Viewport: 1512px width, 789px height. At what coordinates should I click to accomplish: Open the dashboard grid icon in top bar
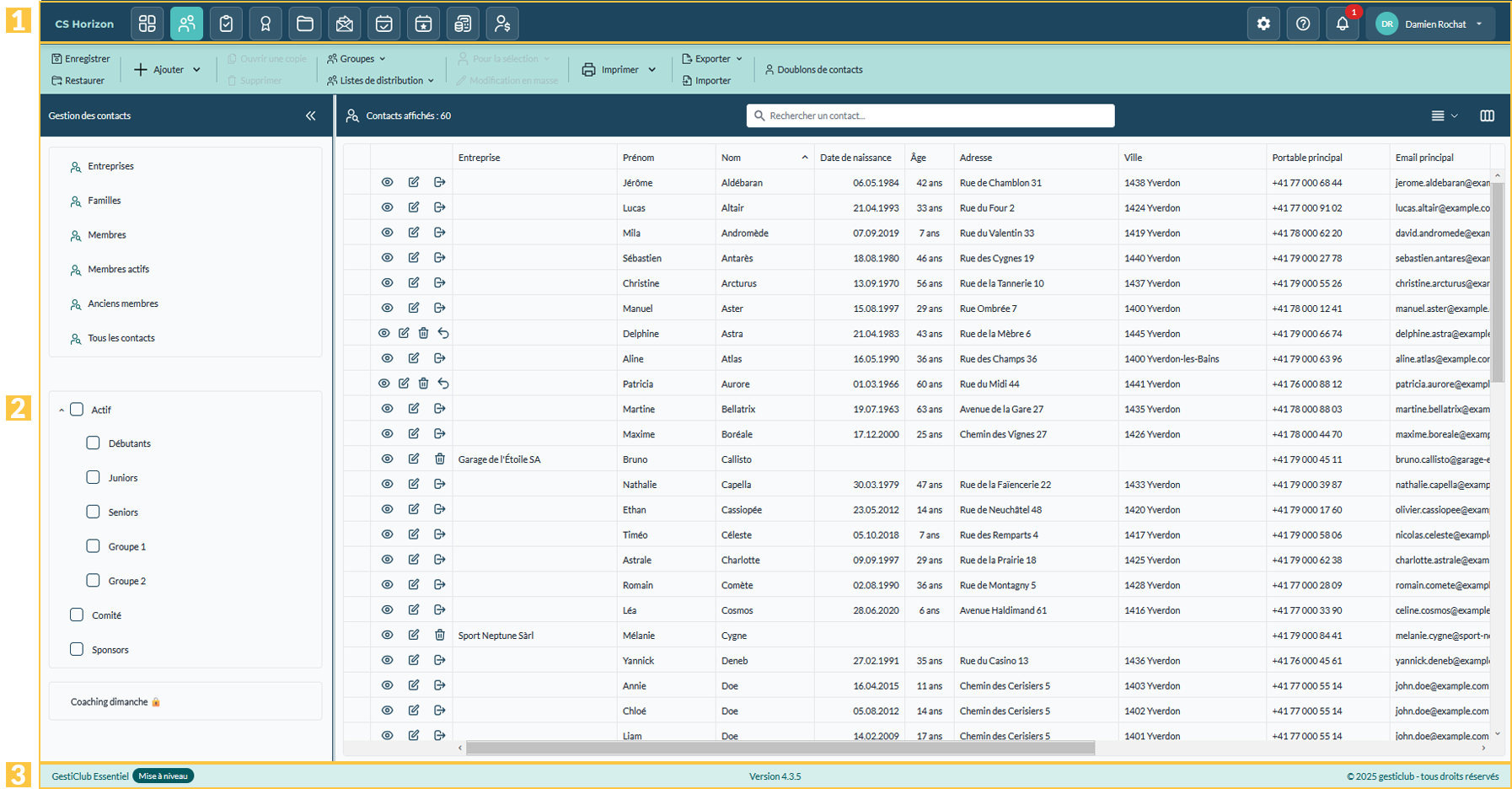[x=147, y=24]
